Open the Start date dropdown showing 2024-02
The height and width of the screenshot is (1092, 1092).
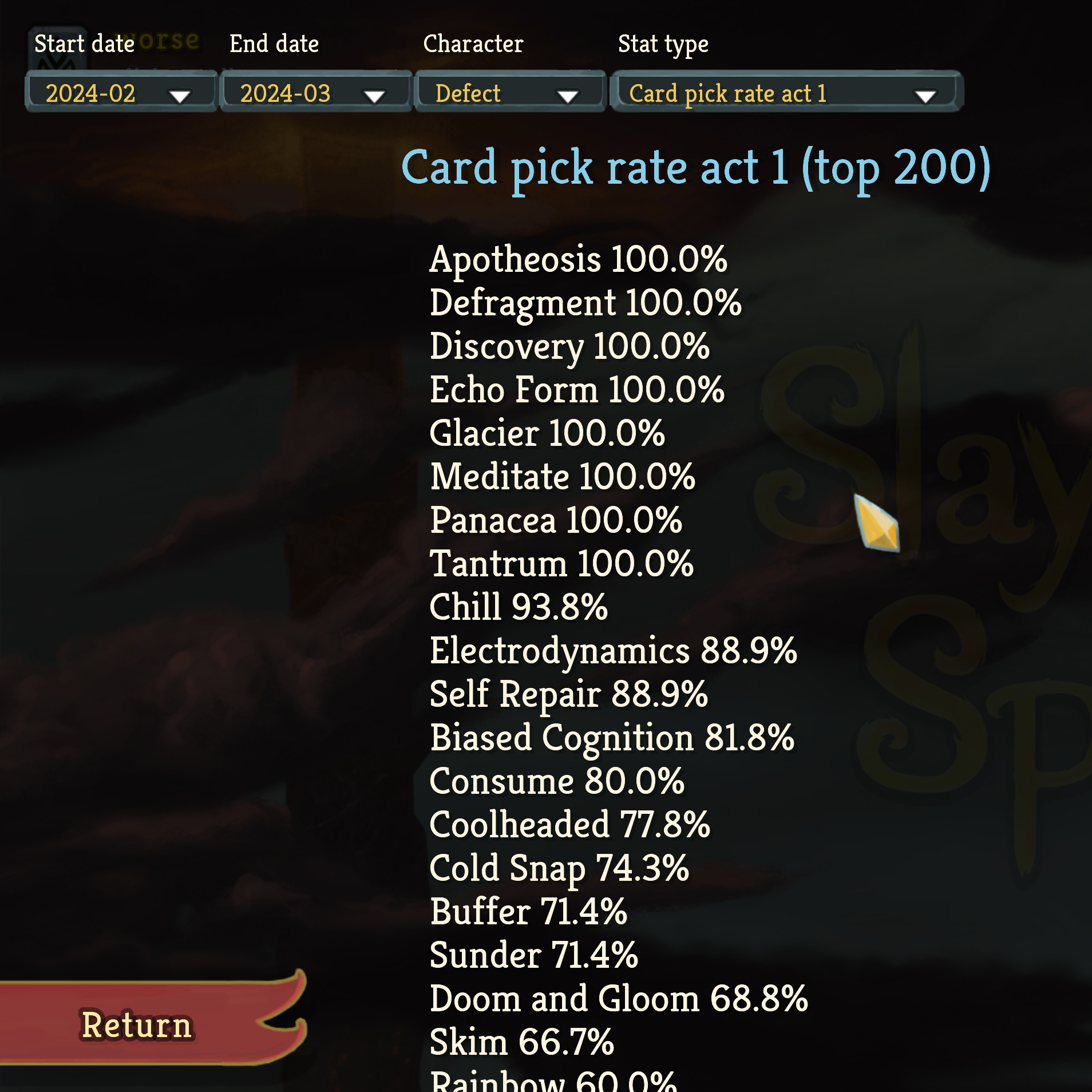[121, 93]
